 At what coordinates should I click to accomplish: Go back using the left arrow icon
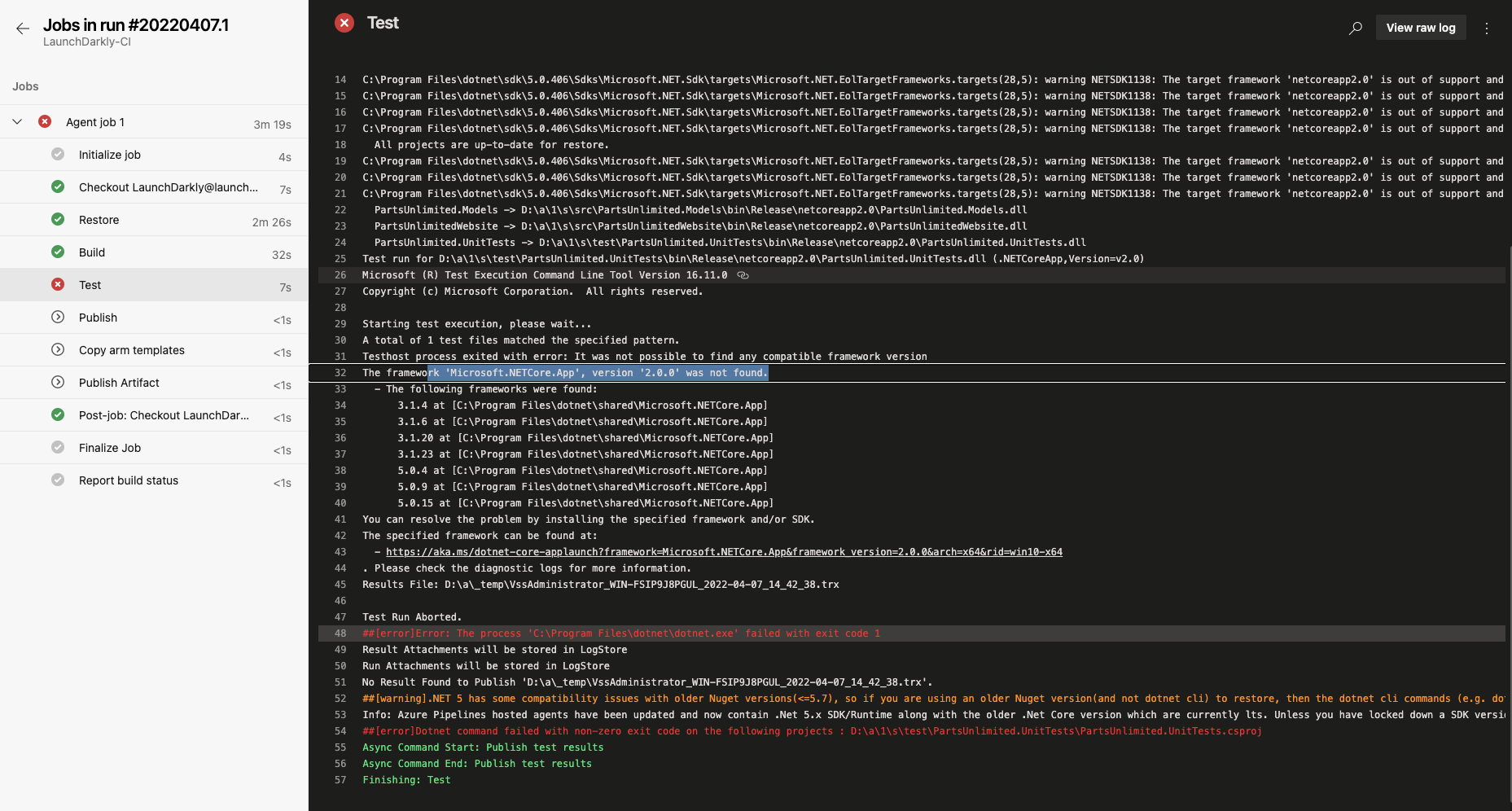click(23, 28)
